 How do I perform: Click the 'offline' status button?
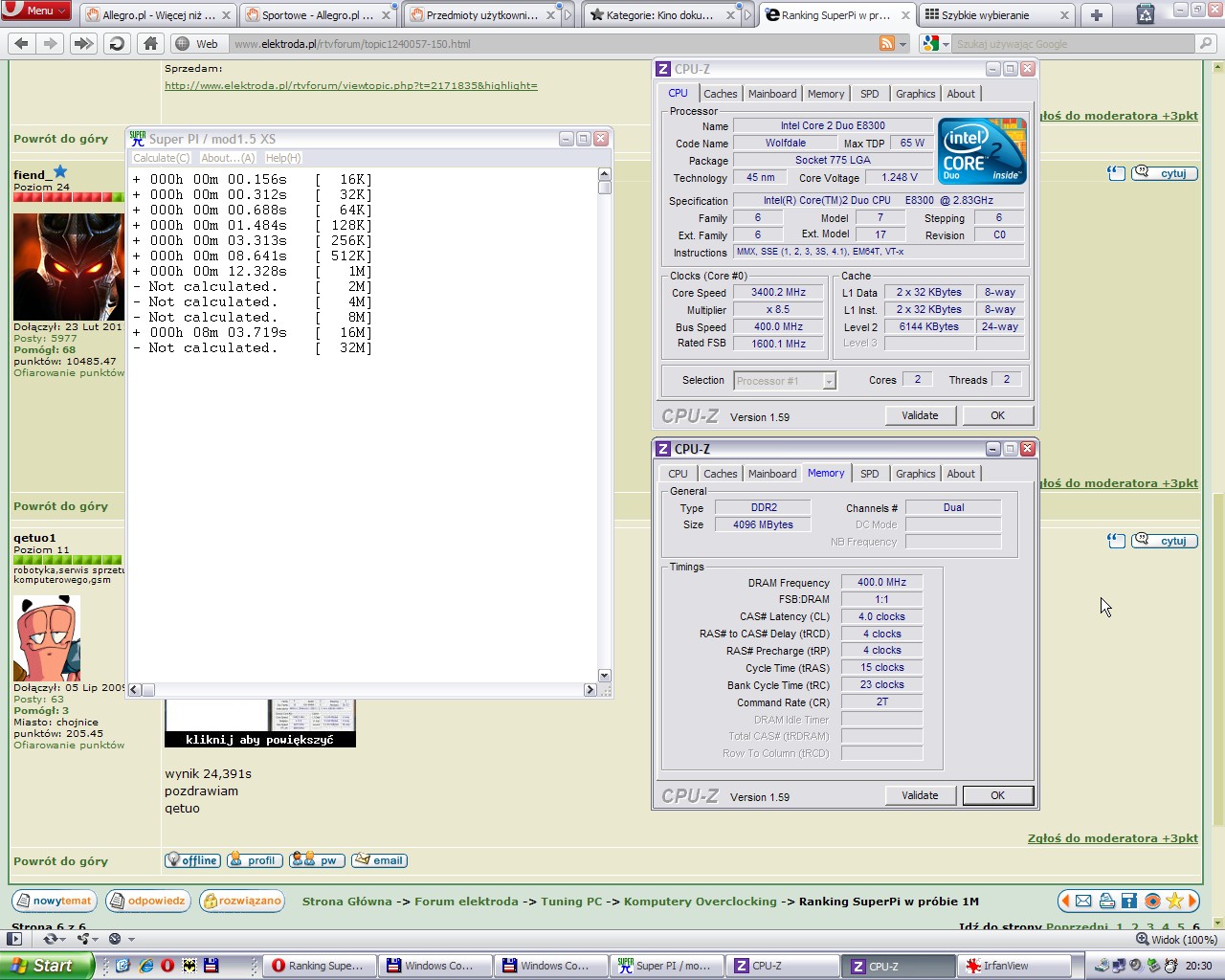click(x=192, y=860)
